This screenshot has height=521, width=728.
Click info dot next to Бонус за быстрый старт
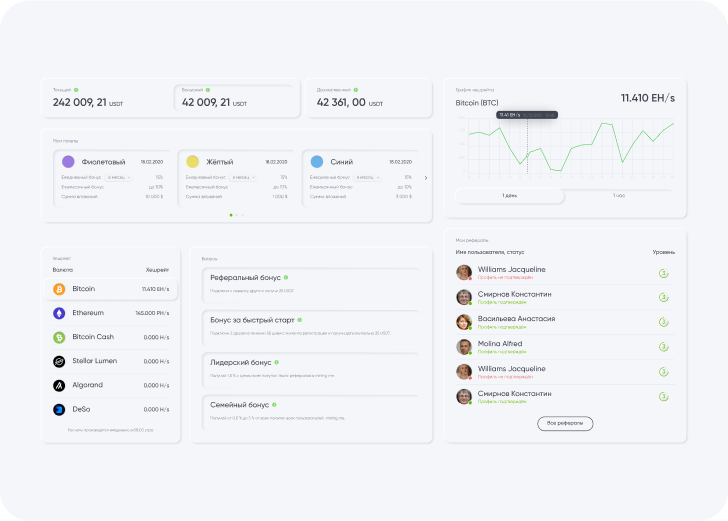pos(300,320)
